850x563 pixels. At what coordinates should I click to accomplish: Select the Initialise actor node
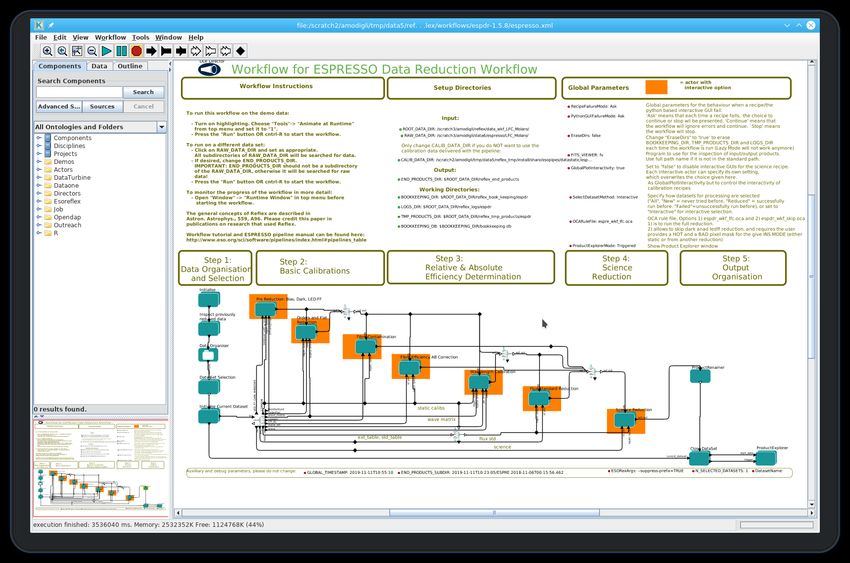209,300
